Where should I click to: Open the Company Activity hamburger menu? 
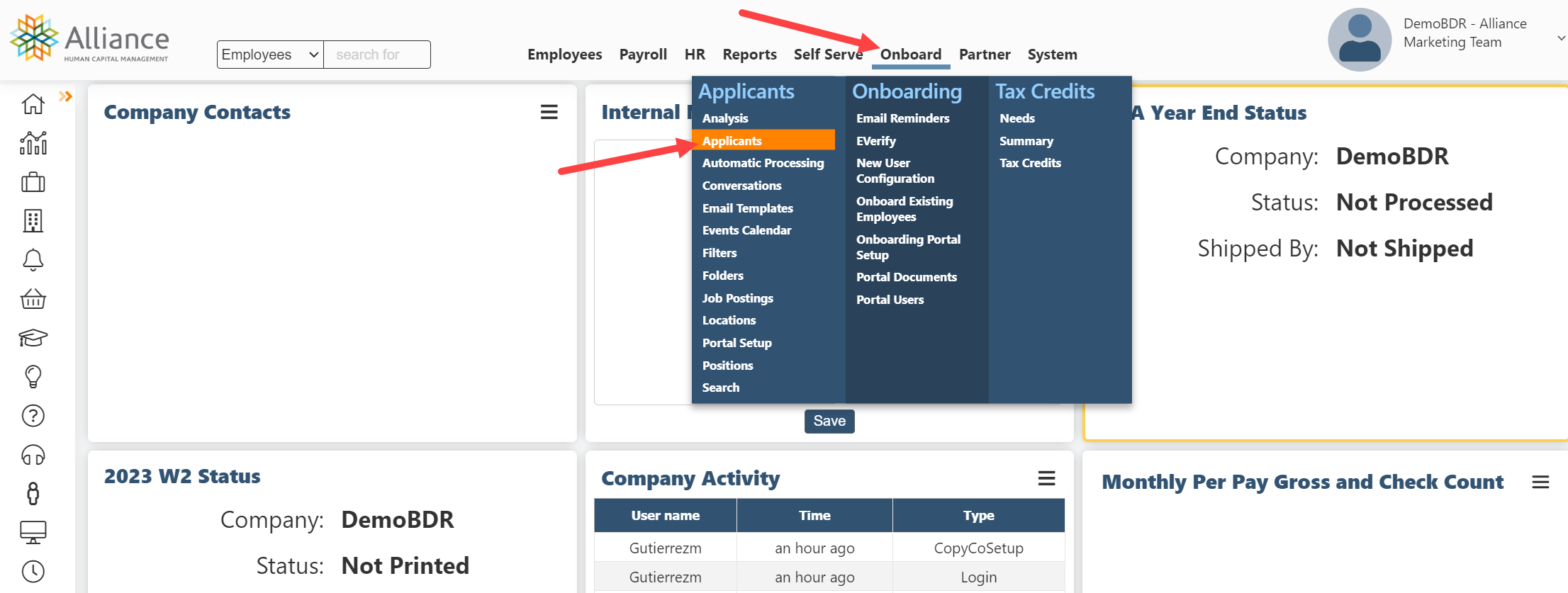[x=1047, y=478]
